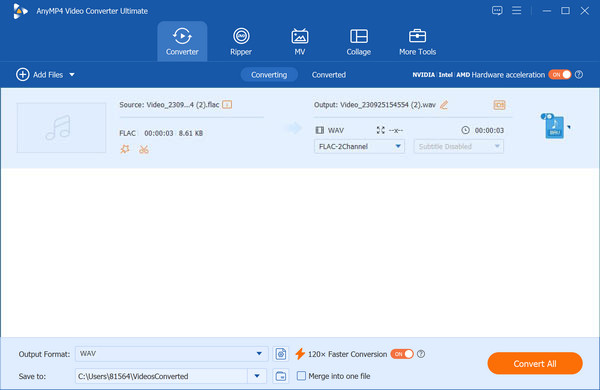Click the WAV output format profile icon
600x390 pixels.
(554, 127)
